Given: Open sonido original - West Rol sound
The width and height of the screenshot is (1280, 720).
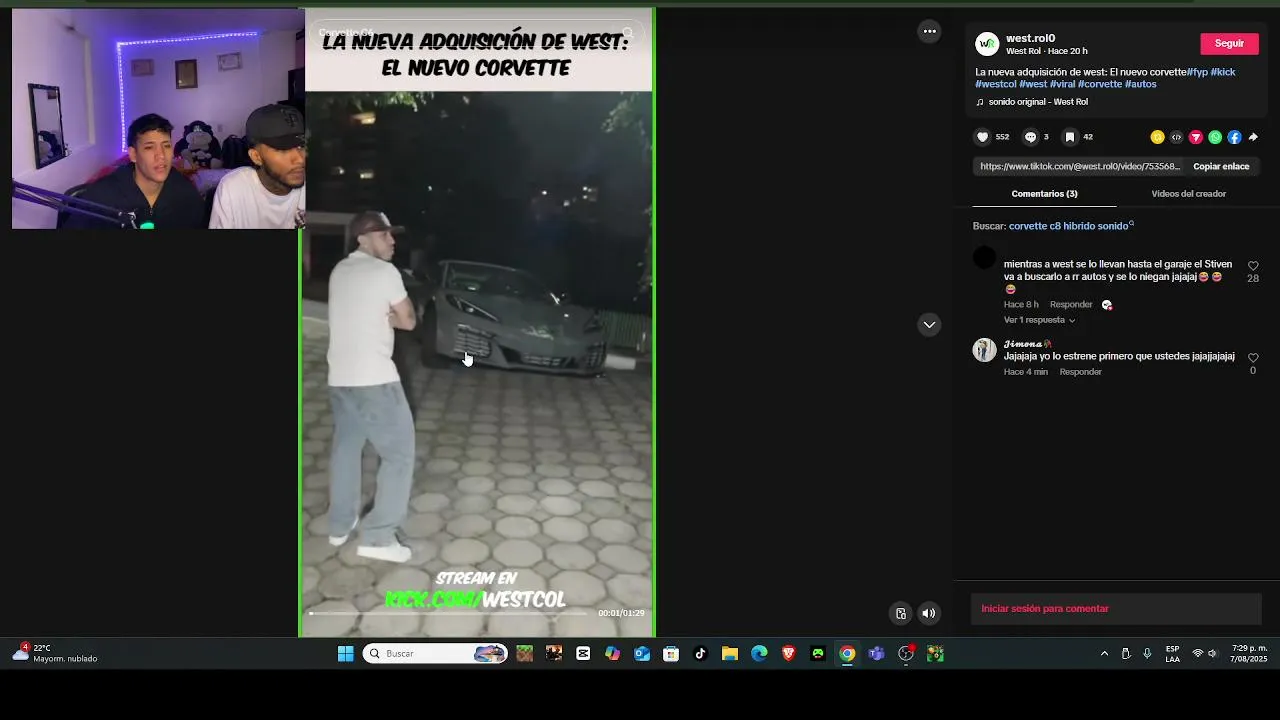Looking at the screenshot, I should (x=1038, y=102).
